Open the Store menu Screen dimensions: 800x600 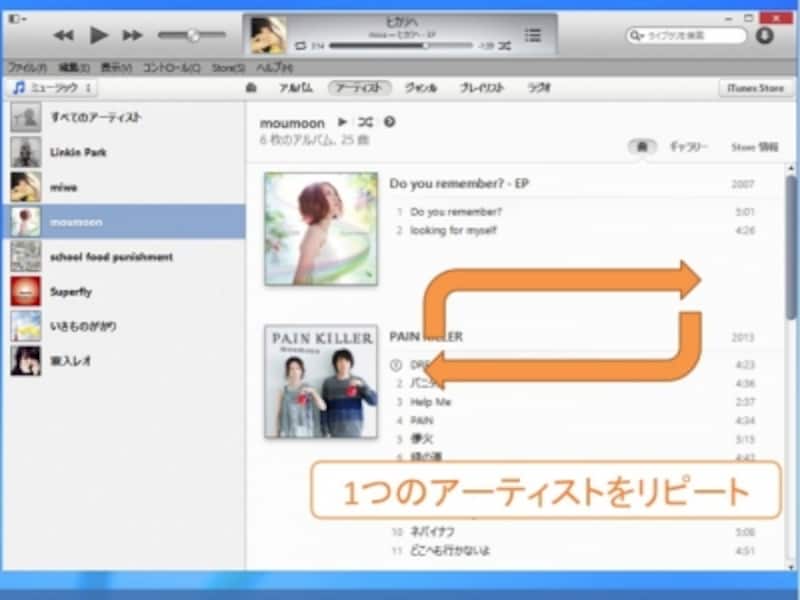click(228, 67)
